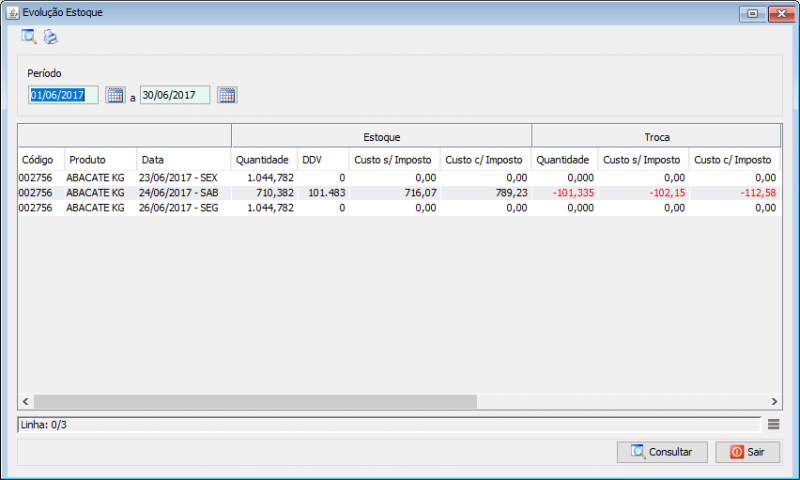Focus the end date field 30/06/2017

(174, 96)
